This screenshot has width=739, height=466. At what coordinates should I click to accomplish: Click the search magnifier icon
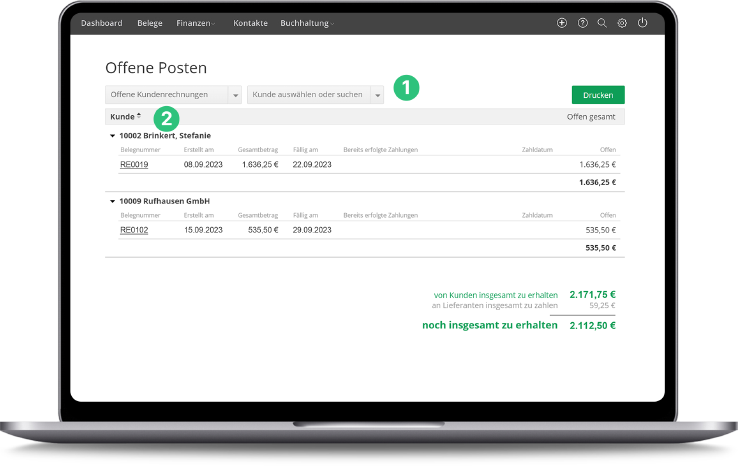pyautogui.click(x=602, y=23)
